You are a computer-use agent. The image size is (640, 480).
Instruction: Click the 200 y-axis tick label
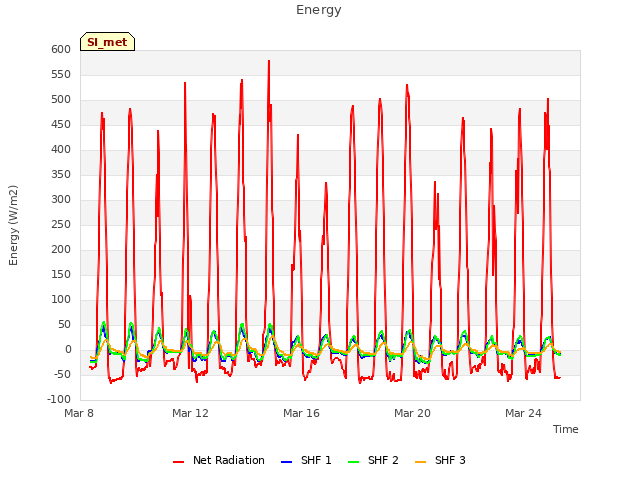61,250
